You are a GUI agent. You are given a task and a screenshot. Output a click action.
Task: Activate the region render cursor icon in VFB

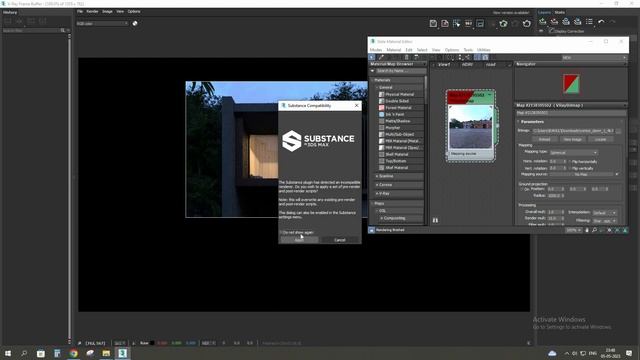click(x=456, y=24)
